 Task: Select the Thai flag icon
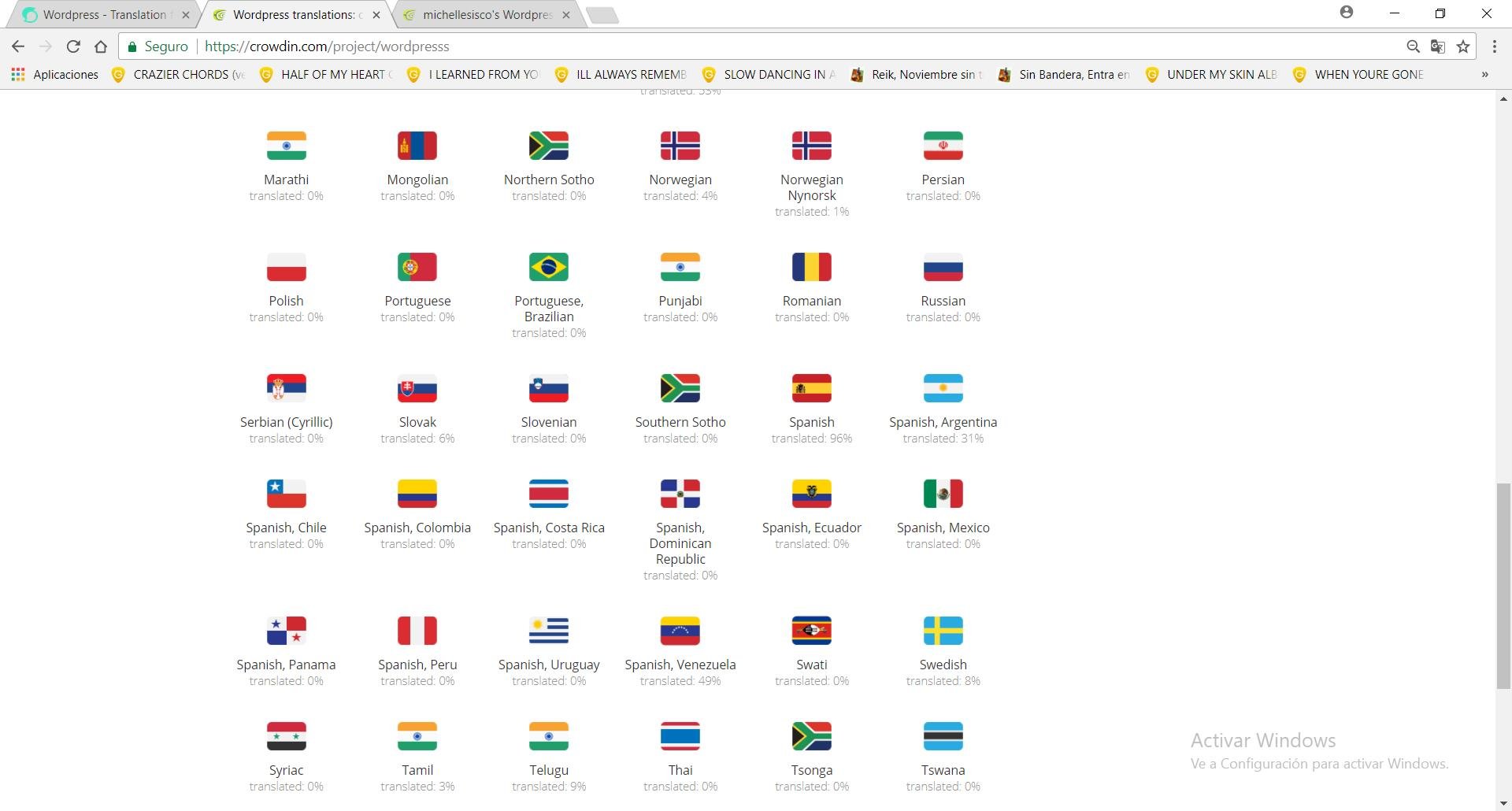680,736
